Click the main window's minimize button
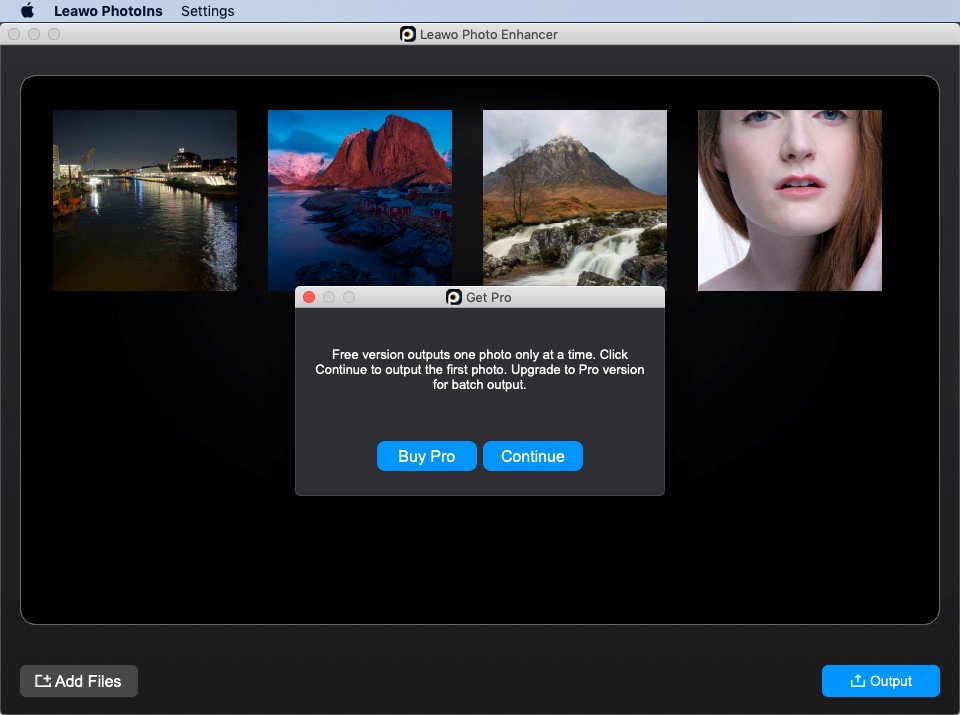This screenshot has height=715, width=960. (x=34, y=34)
